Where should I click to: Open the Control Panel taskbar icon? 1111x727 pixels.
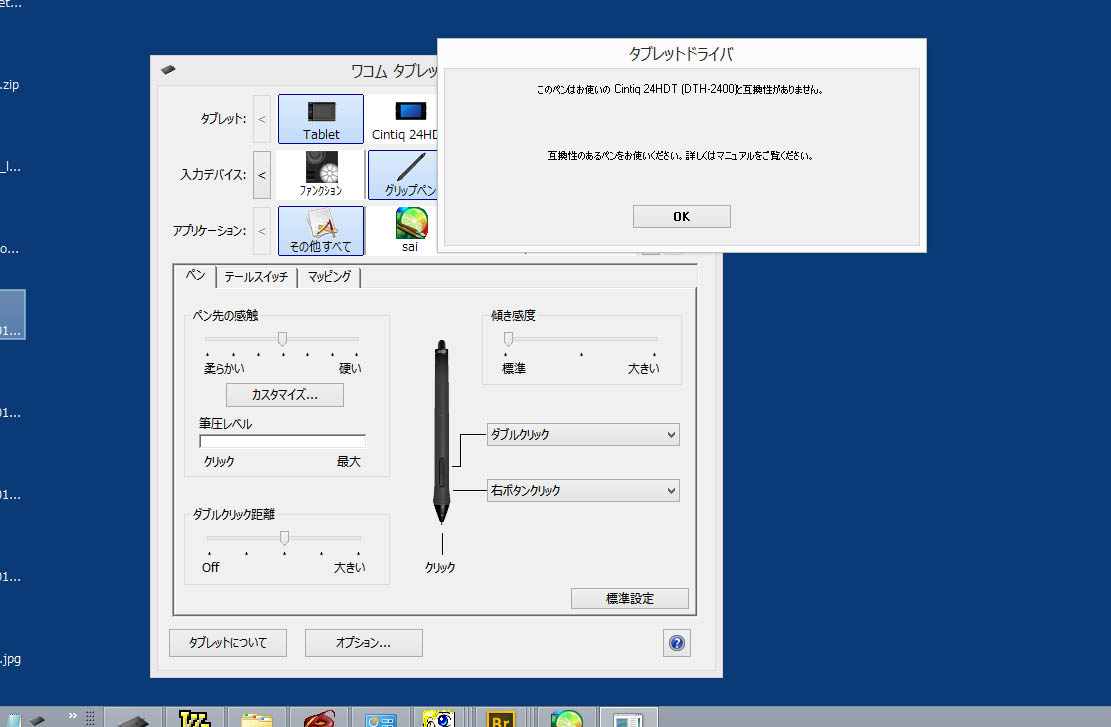click(x=380, y=718)
